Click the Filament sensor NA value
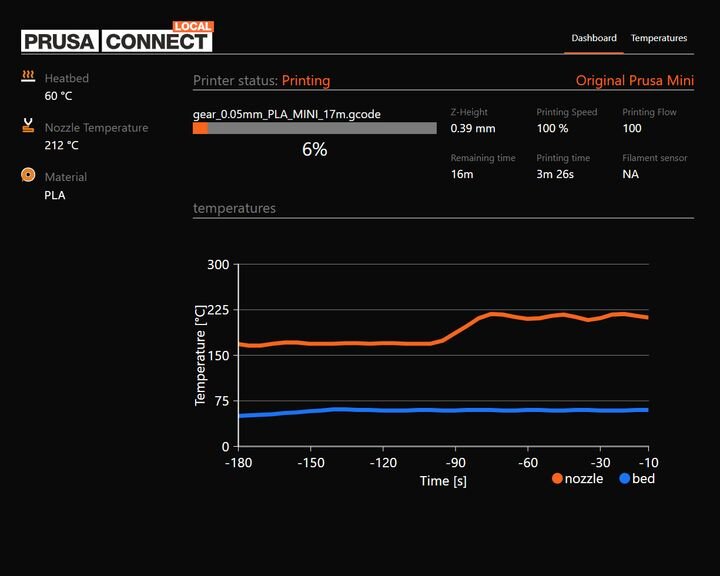 pos(630,174)
